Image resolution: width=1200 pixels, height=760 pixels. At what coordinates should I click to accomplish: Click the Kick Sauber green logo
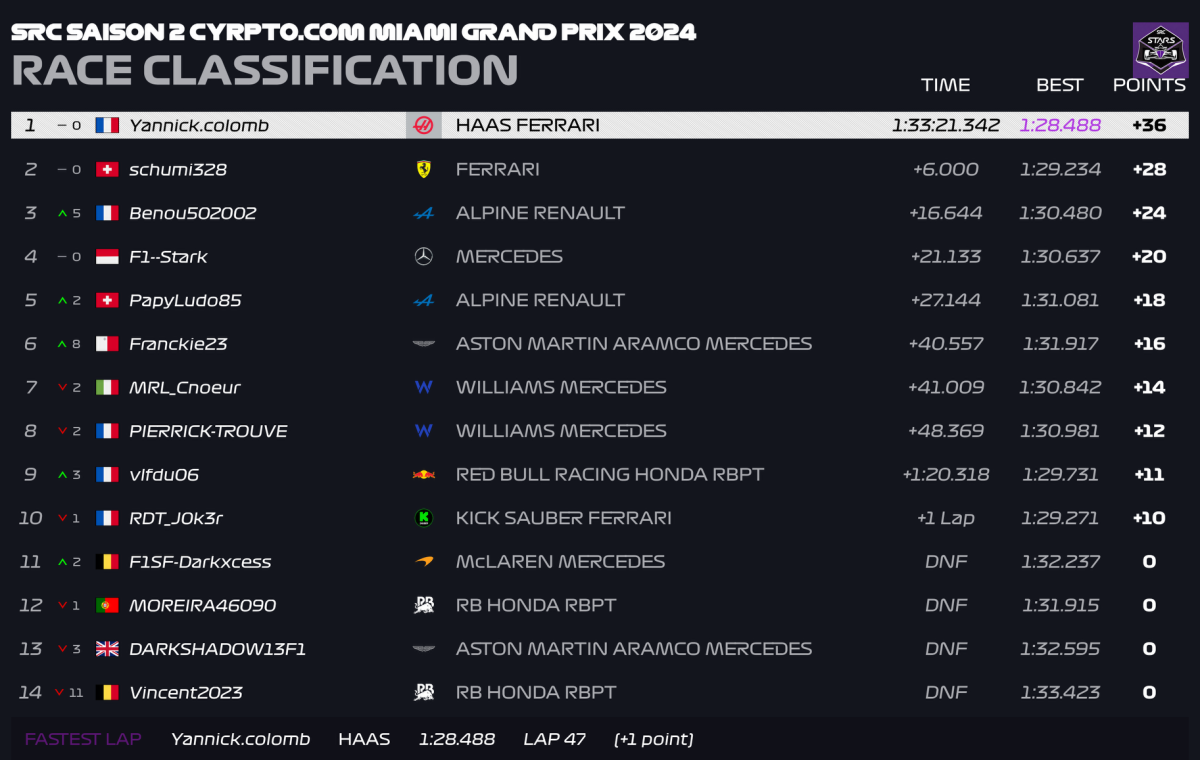click(423, 518)
